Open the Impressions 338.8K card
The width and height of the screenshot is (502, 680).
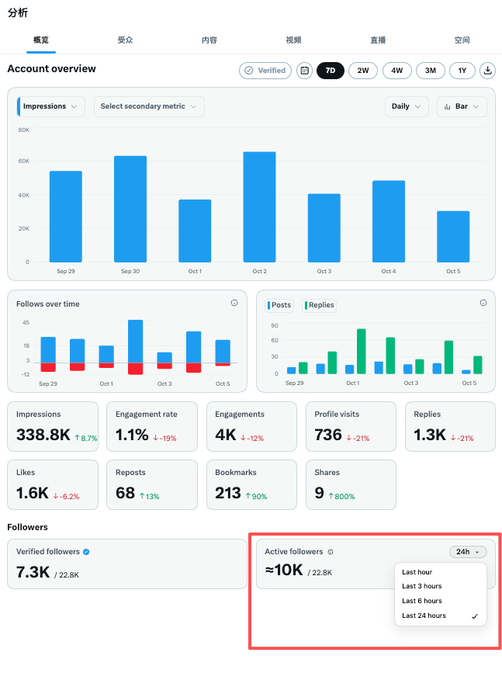pos(53,426)
